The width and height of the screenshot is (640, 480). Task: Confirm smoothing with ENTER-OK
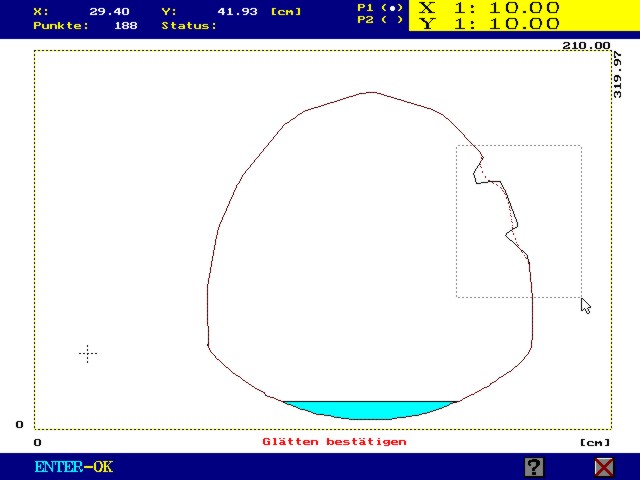(x=73, y=467)
